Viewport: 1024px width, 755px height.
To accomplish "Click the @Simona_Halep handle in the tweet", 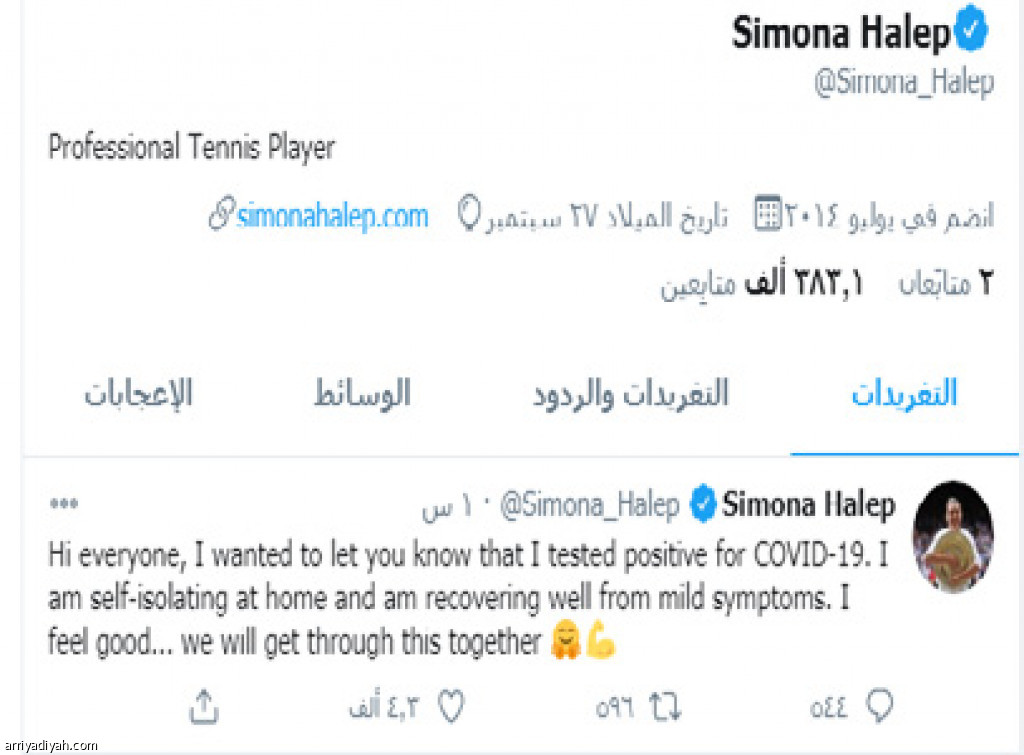I will [x=589, y=506].
